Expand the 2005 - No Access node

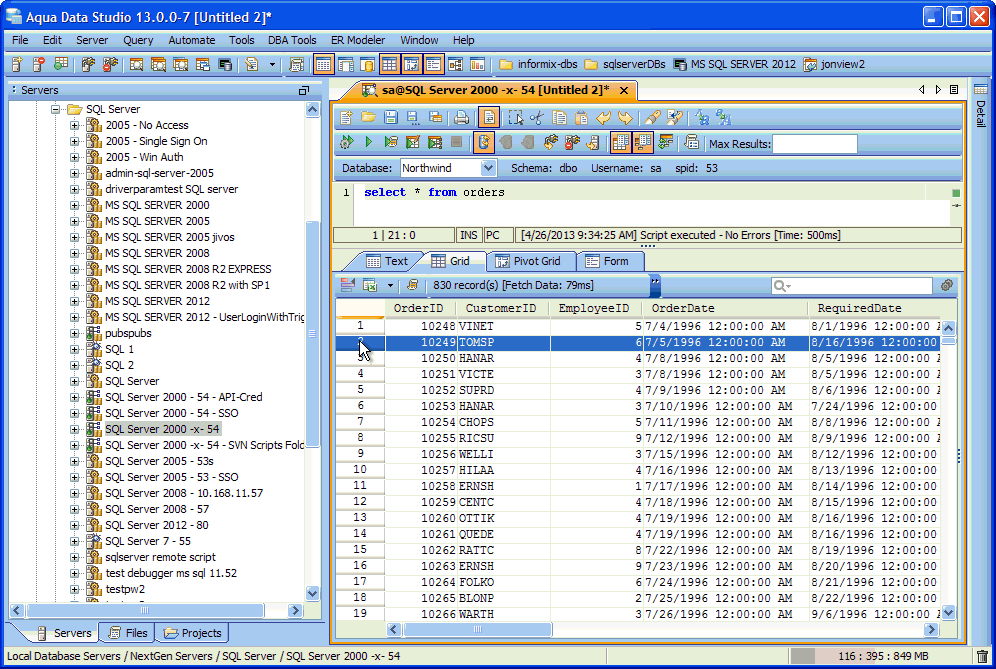click(74, 125)
